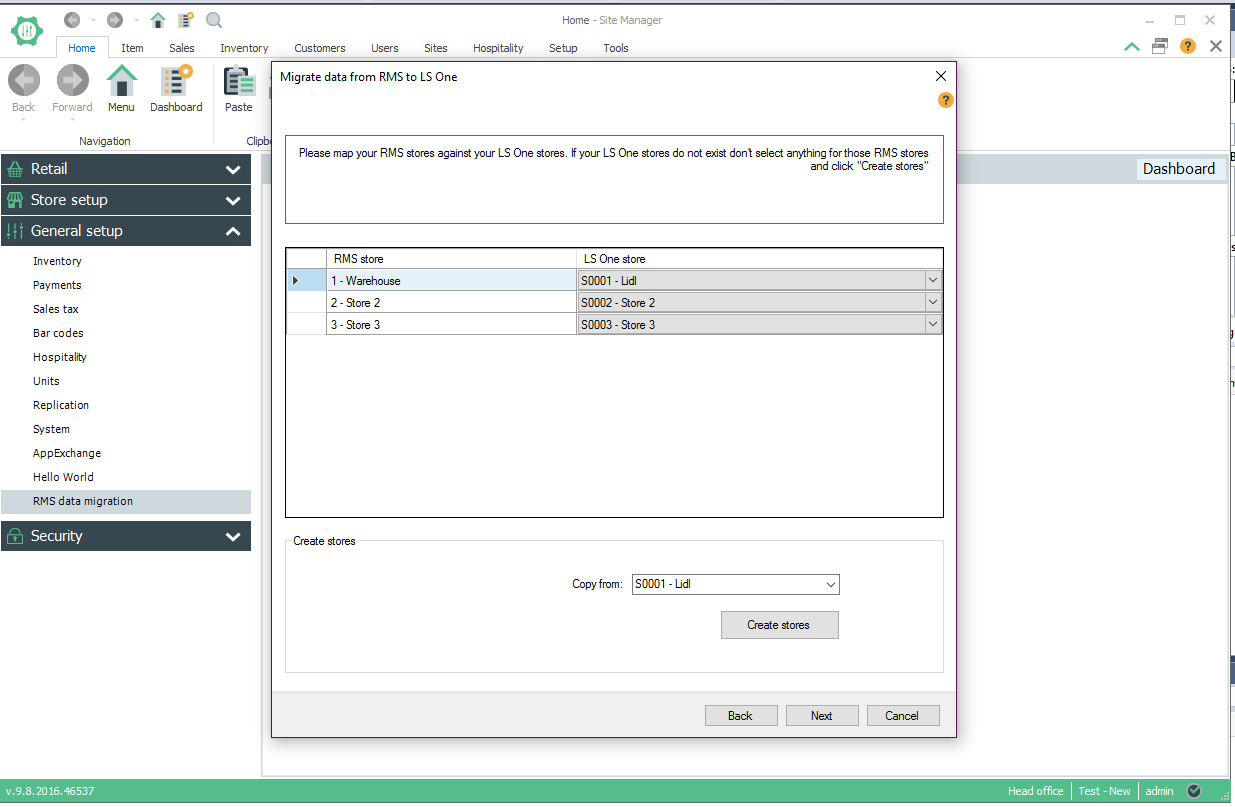Click the magnifier search icon in title bar
1235x807 pixels.
pyautogui.click(x=214, y=20)
